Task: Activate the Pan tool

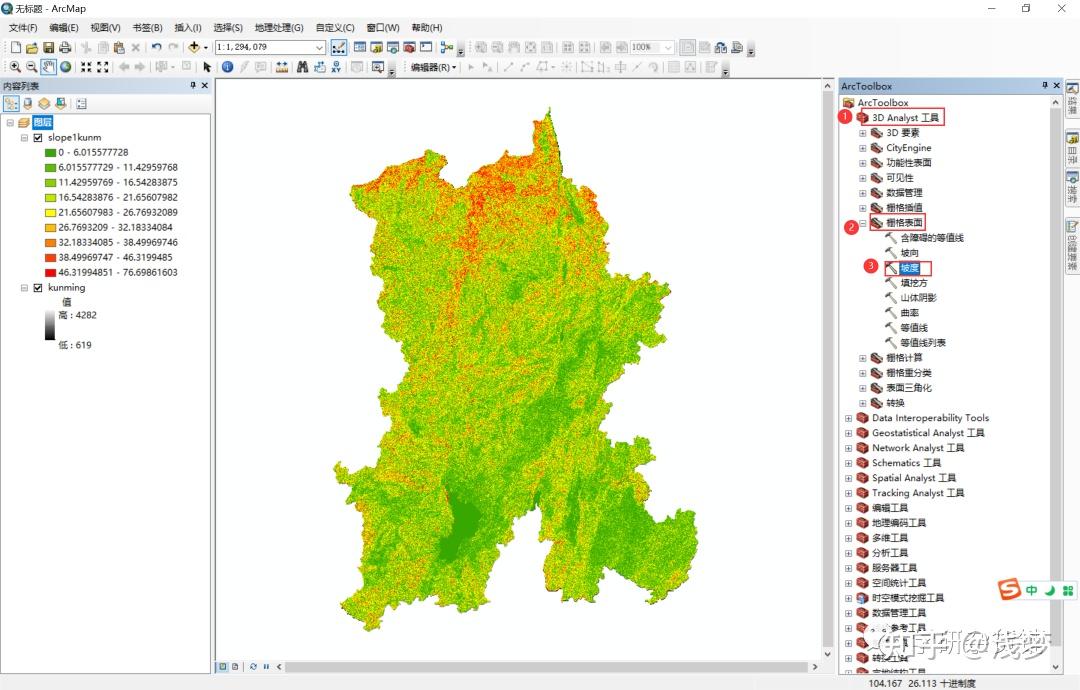Action: pyautogui.click(x=47, y=67)
